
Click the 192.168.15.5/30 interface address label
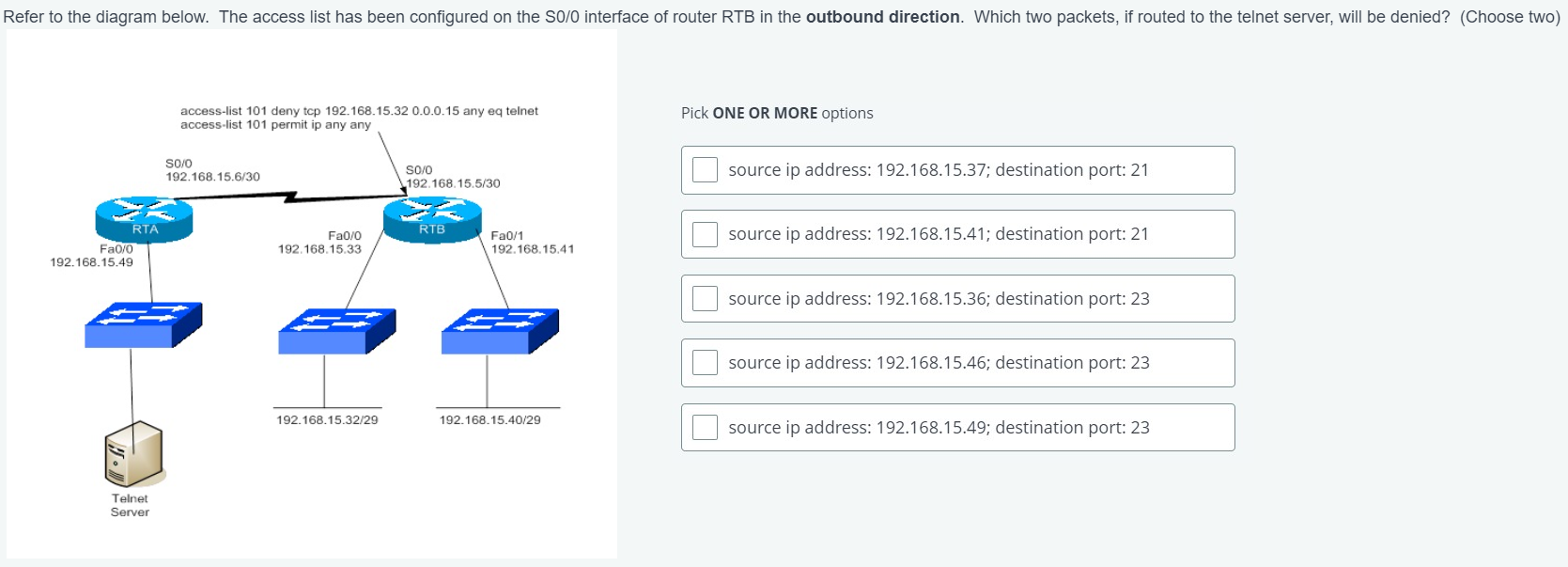coord(453,183)
